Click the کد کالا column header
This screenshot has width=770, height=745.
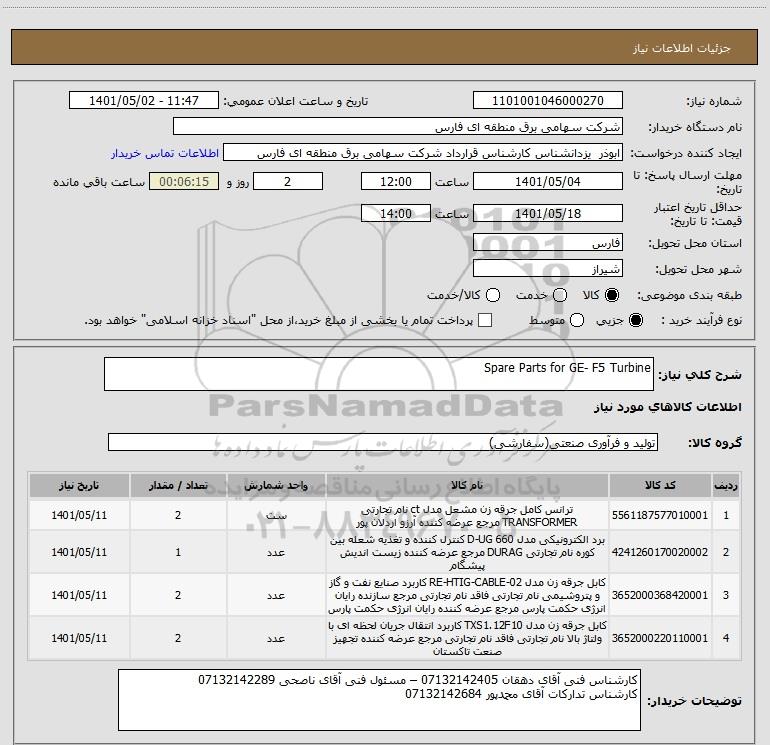[660, 486]
